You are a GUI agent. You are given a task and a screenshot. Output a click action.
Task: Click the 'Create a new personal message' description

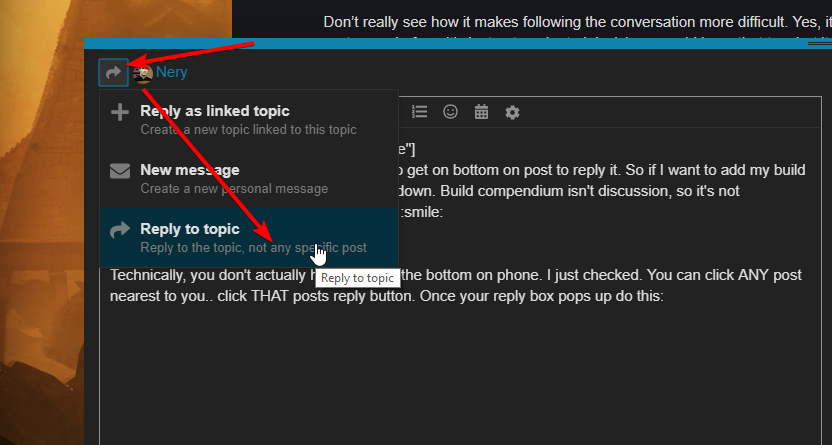tap(234, 188)
